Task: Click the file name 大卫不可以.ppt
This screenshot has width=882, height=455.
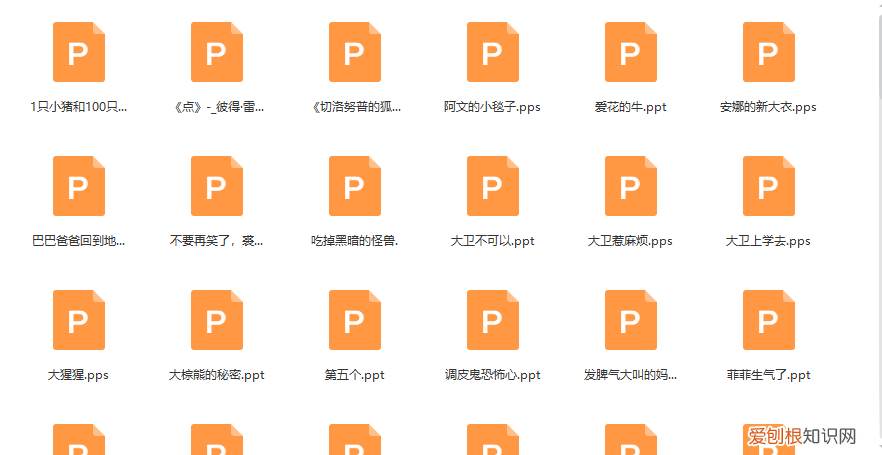Action: click(493, 241)
